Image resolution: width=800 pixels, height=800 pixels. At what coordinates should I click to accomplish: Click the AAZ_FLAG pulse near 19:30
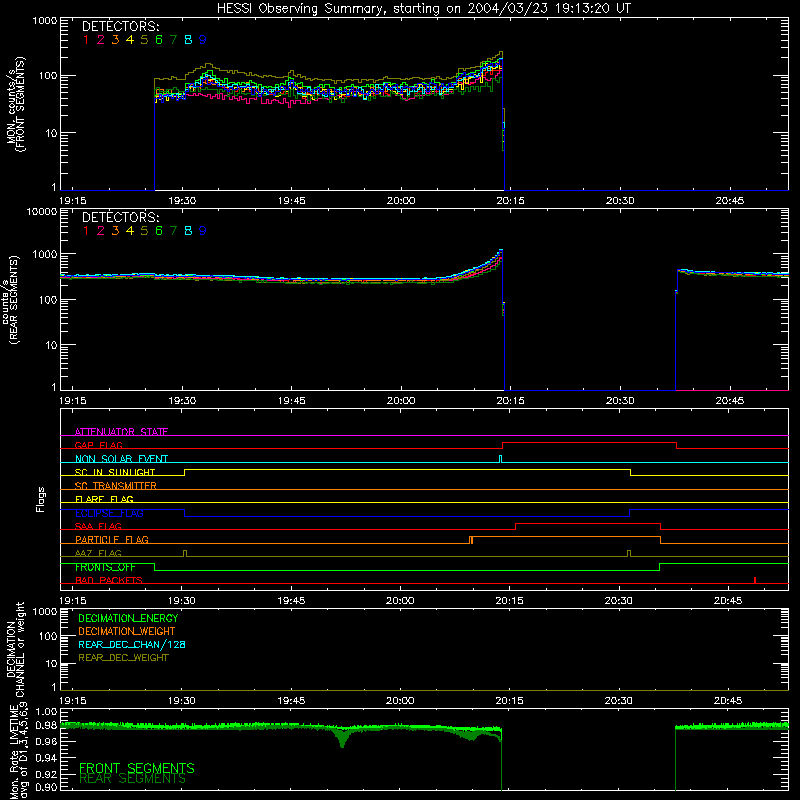(x=185, y=553)
